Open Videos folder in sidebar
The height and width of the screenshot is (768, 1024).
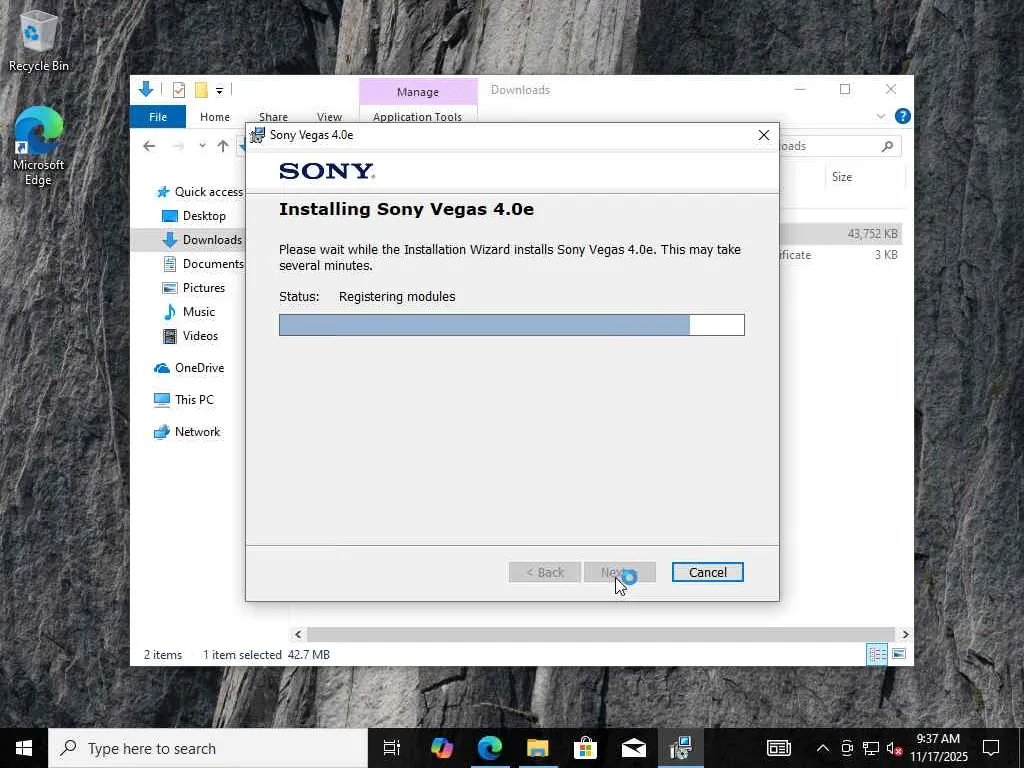click(x=191, y=336)
